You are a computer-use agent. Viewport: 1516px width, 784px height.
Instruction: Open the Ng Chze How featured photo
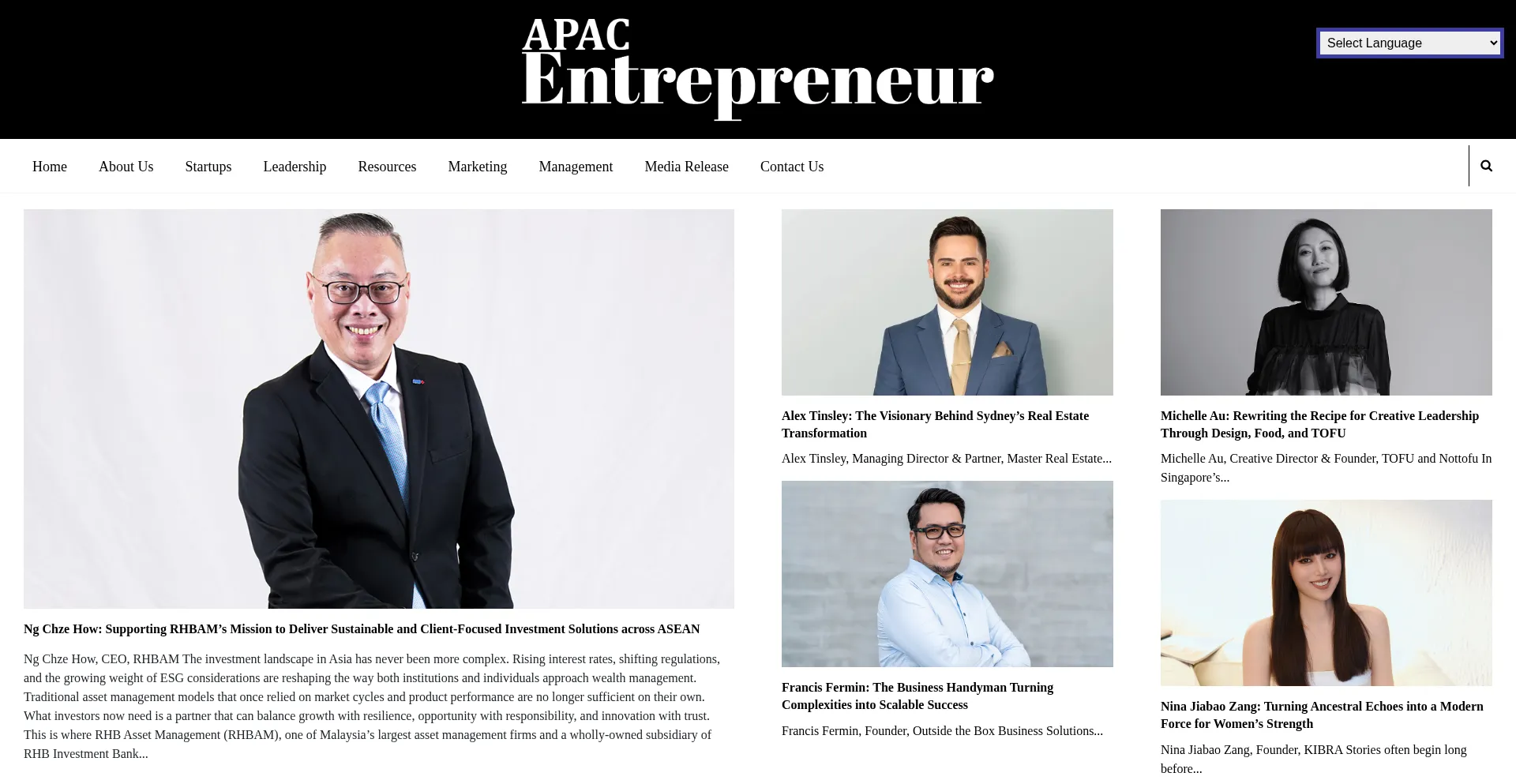379,409
